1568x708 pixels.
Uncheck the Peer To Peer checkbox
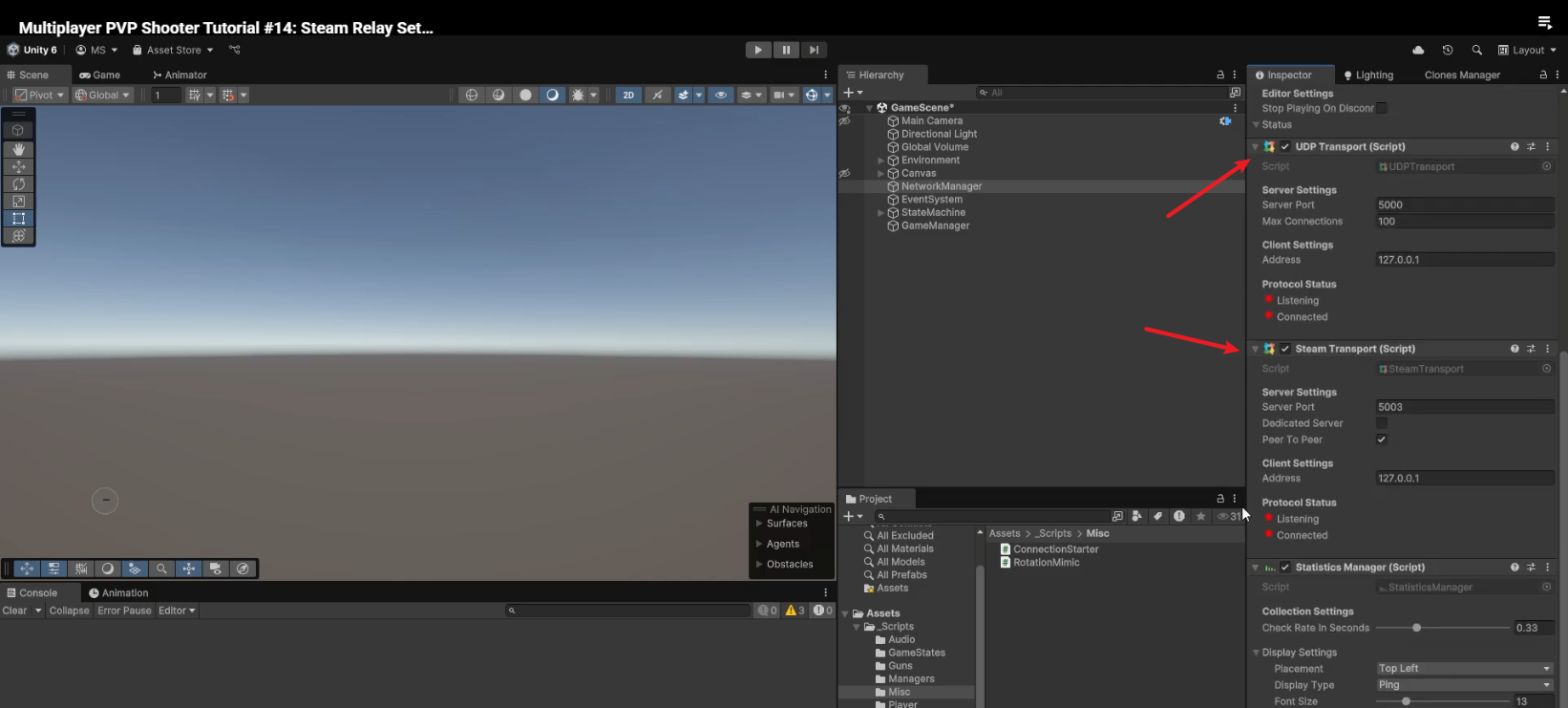tap(1382, 440)
